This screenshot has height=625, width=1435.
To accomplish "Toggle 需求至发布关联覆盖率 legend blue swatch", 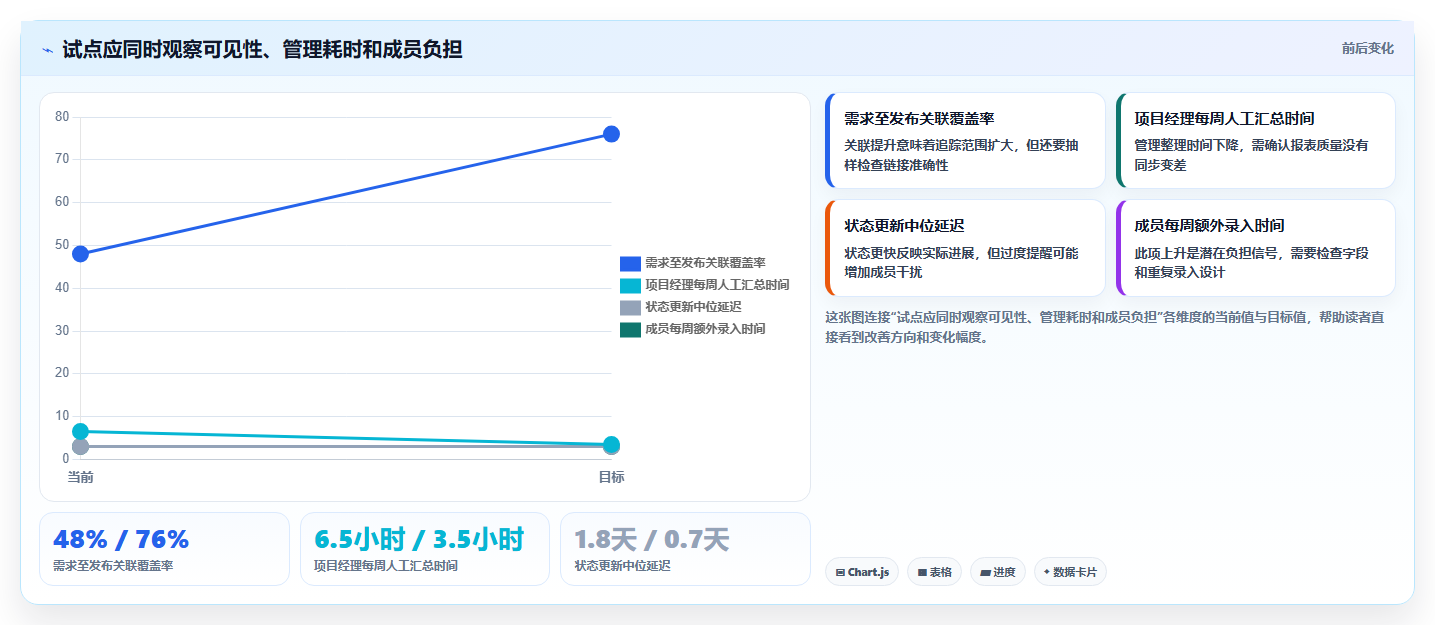I will tap(630, 263).
